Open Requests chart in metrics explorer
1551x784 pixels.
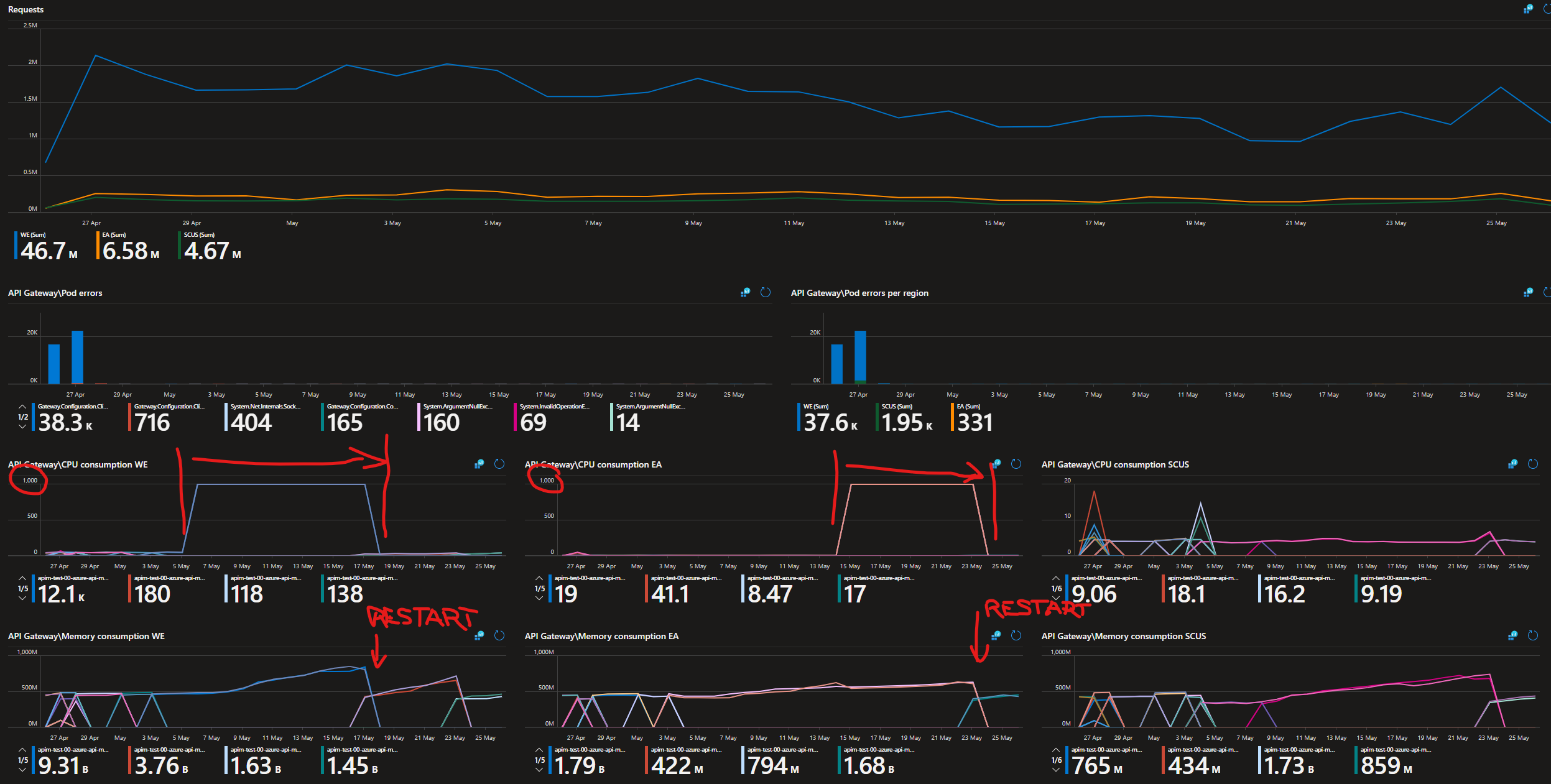(1528, 9)
